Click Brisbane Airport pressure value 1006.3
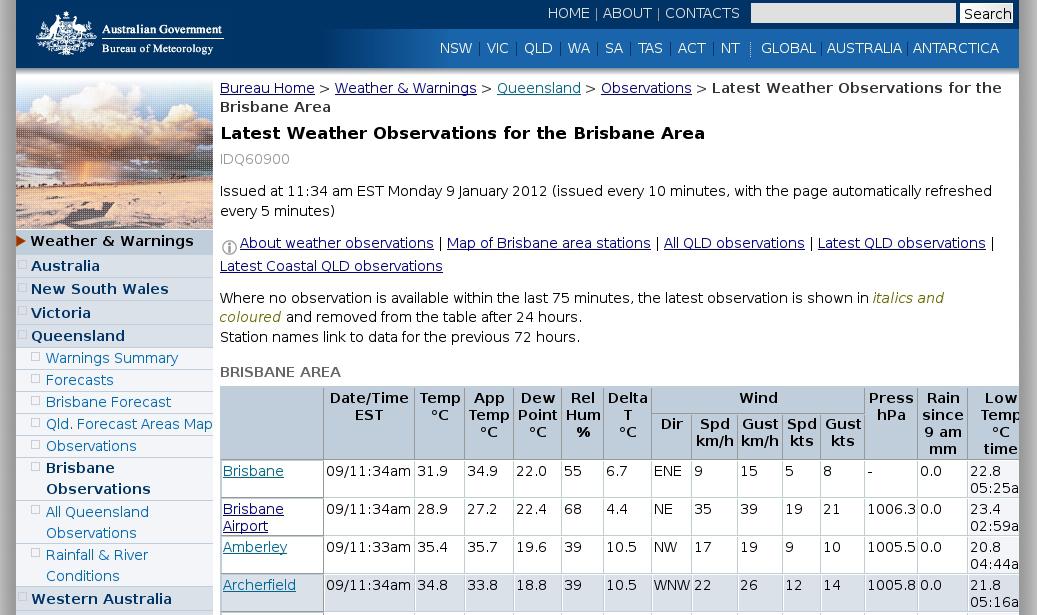 pyautogui.click(x=891, y=509)
